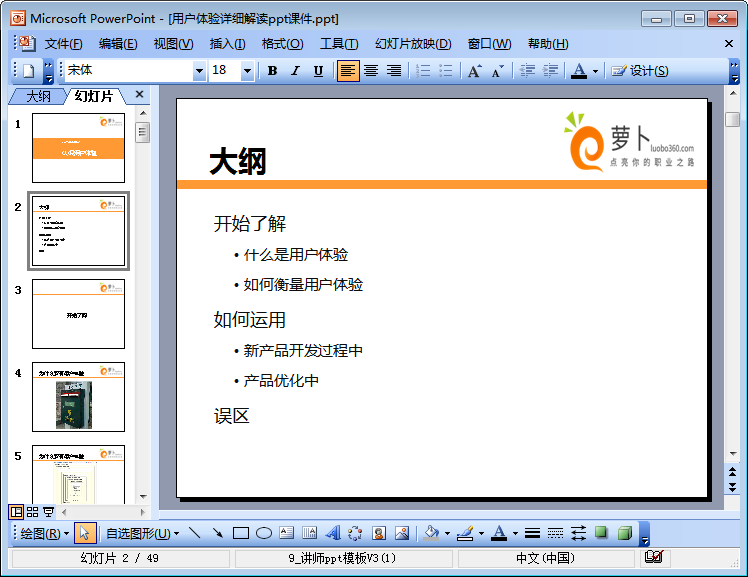748x577 pixels.
Task: Open the 绘图 draw menu button
Action: click(45, 533)
